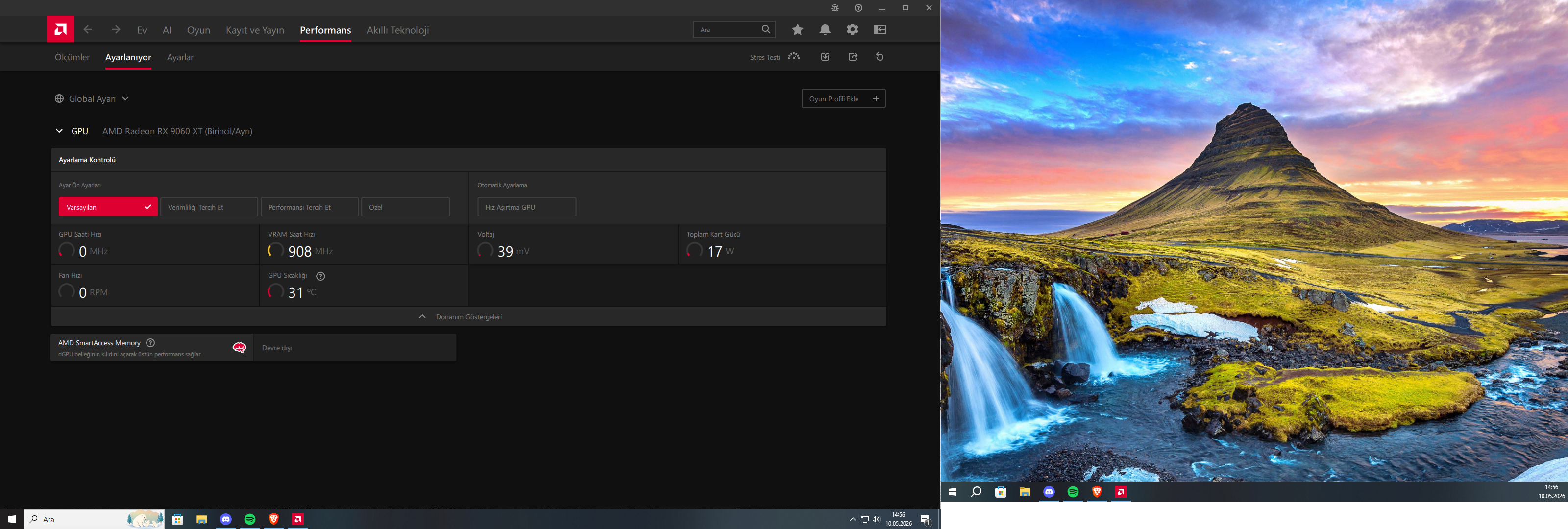Click the Voltaj 39 mV value
This screenshot has width=1568, height=529.
tap(514, 251)
